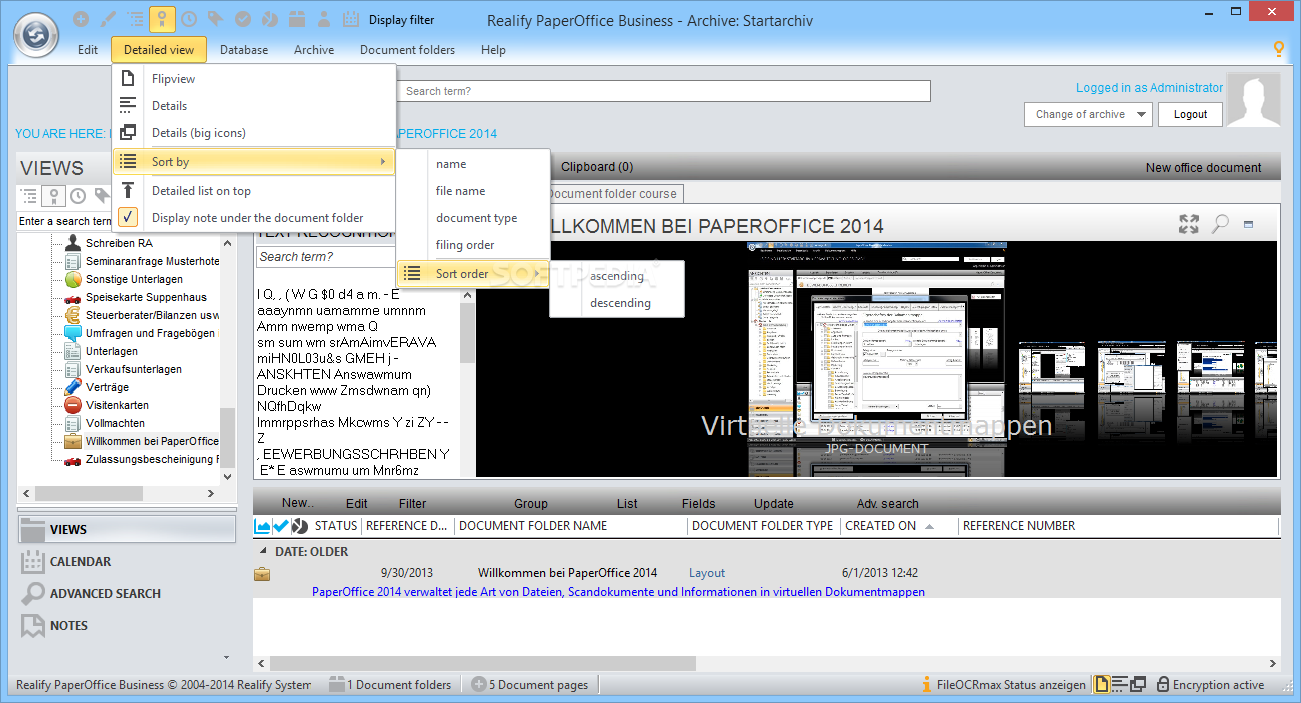Open ADVANCED SEARCH in the sidebar
1301x703 pixels.
coord(127,594)
